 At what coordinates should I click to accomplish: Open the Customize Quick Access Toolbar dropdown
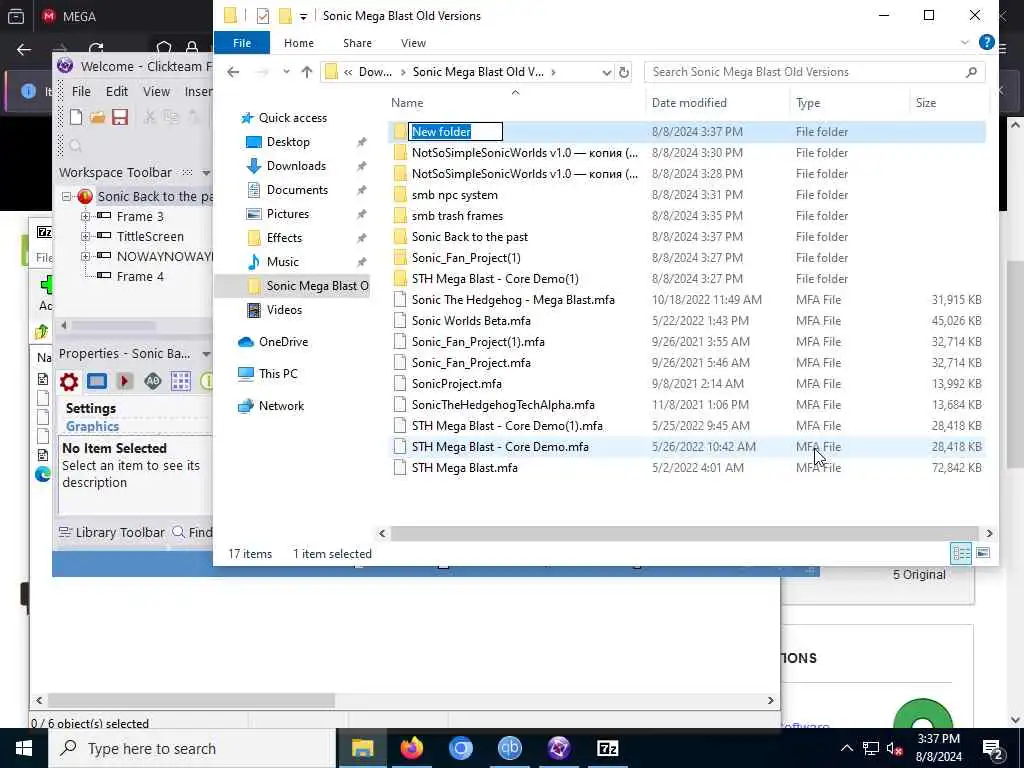[303, 17]
